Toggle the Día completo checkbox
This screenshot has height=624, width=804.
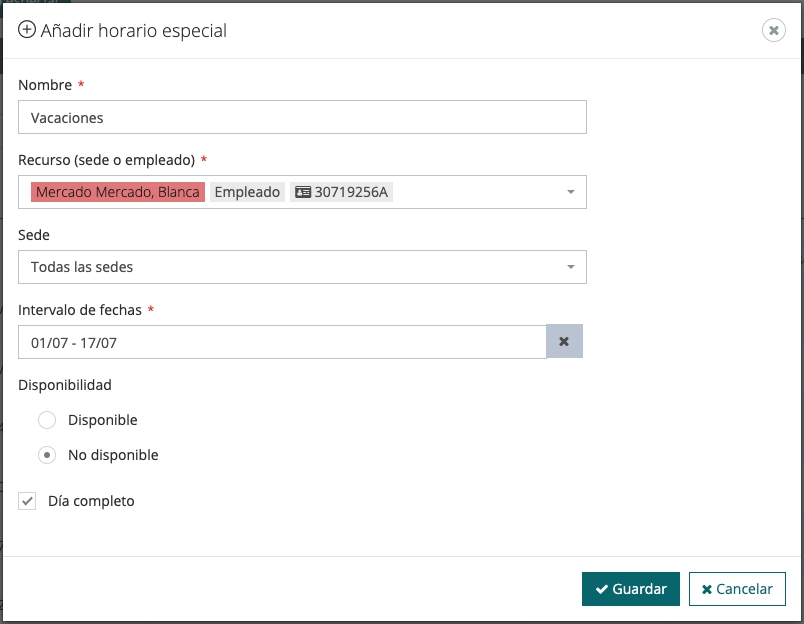click(x=27, y=501)
